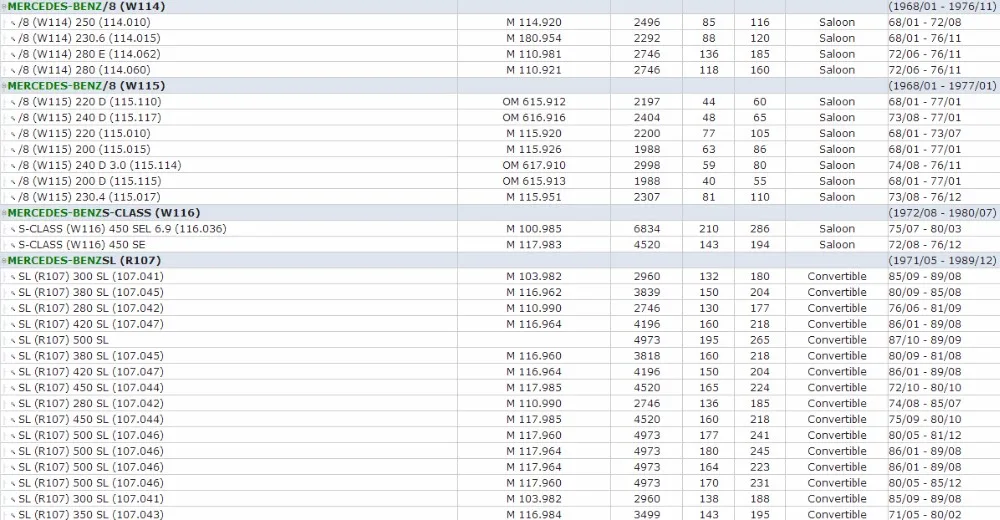The height and width of the screenshot is (520, 1000).
Task: Select S-CLASS (W116) 450 SEL 6.9 row
Action: tap(500, 228)
